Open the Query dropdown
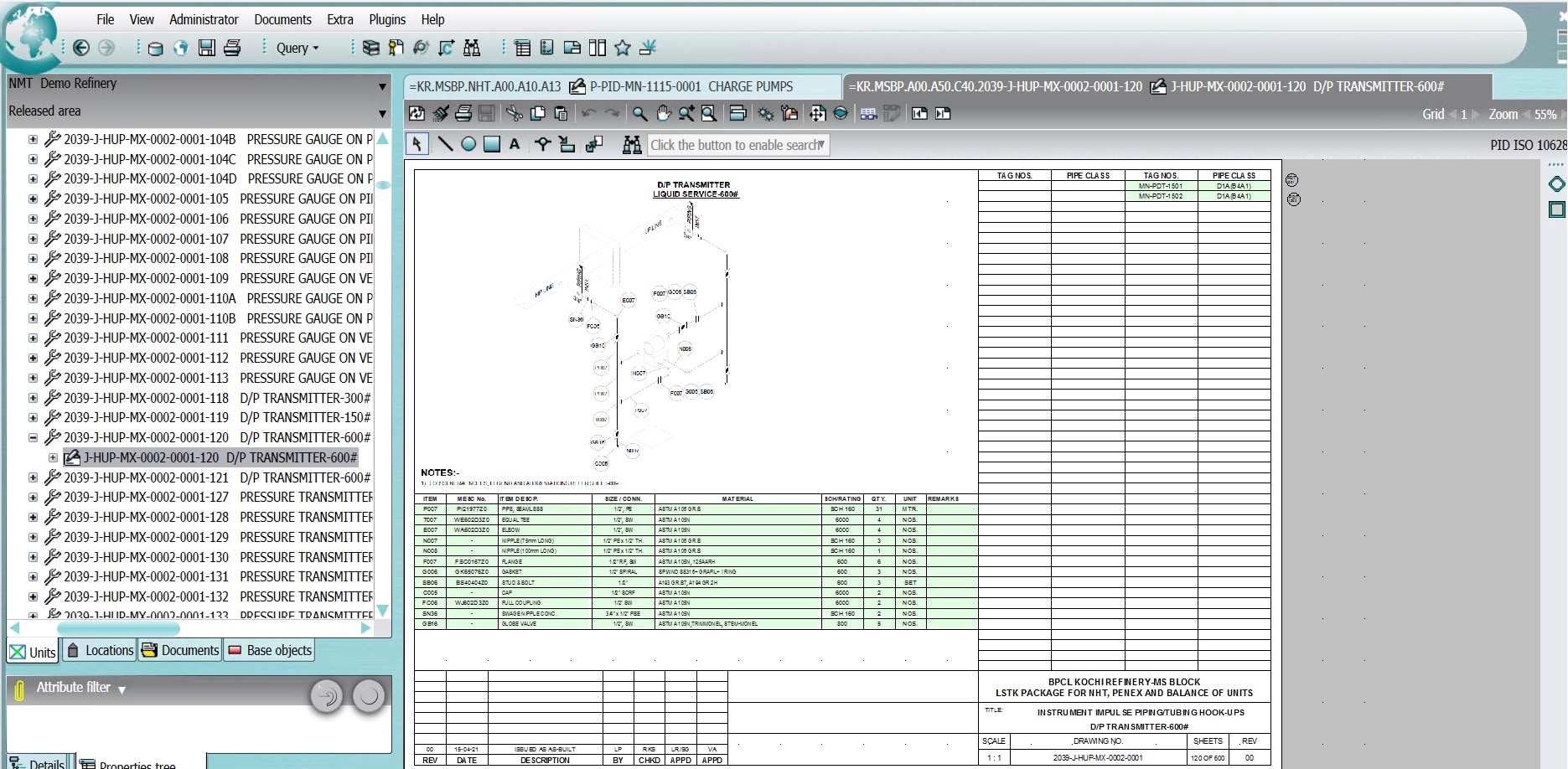This screenshot has height=769, width=1568. [x=298, y=48]
